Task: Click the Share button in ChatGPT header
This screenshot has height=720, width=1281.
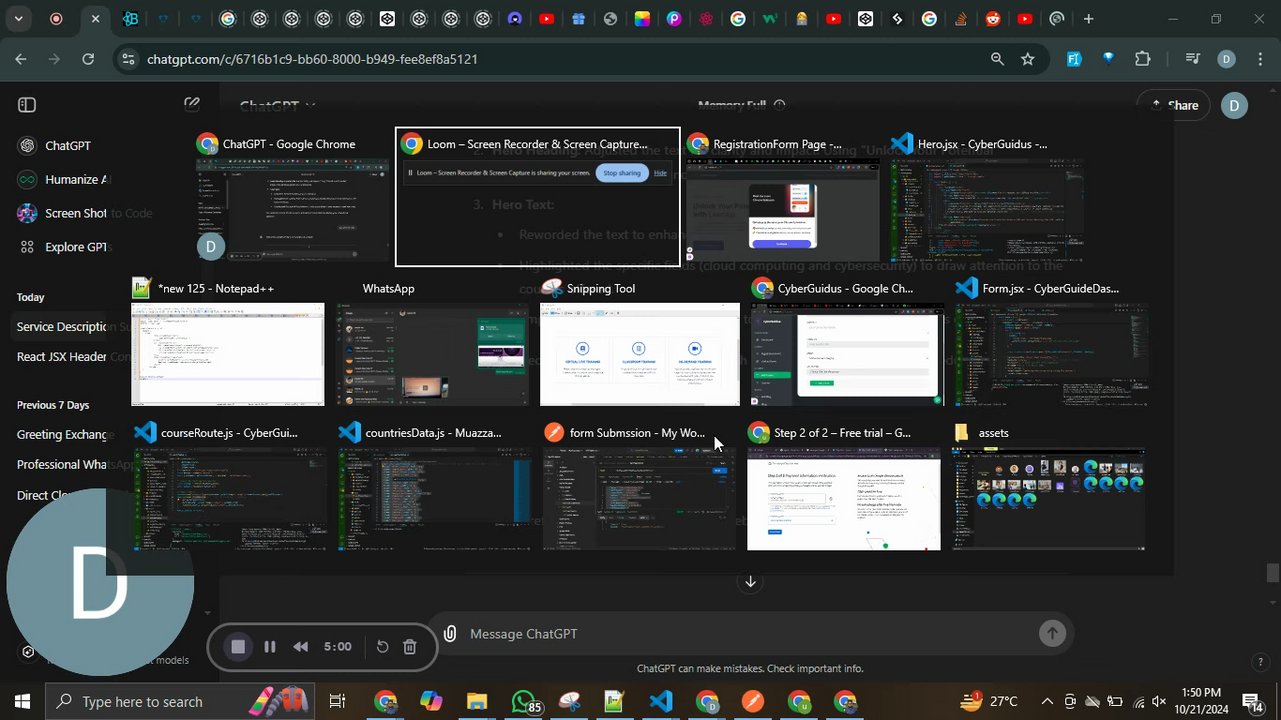Action: (1175, 105)
